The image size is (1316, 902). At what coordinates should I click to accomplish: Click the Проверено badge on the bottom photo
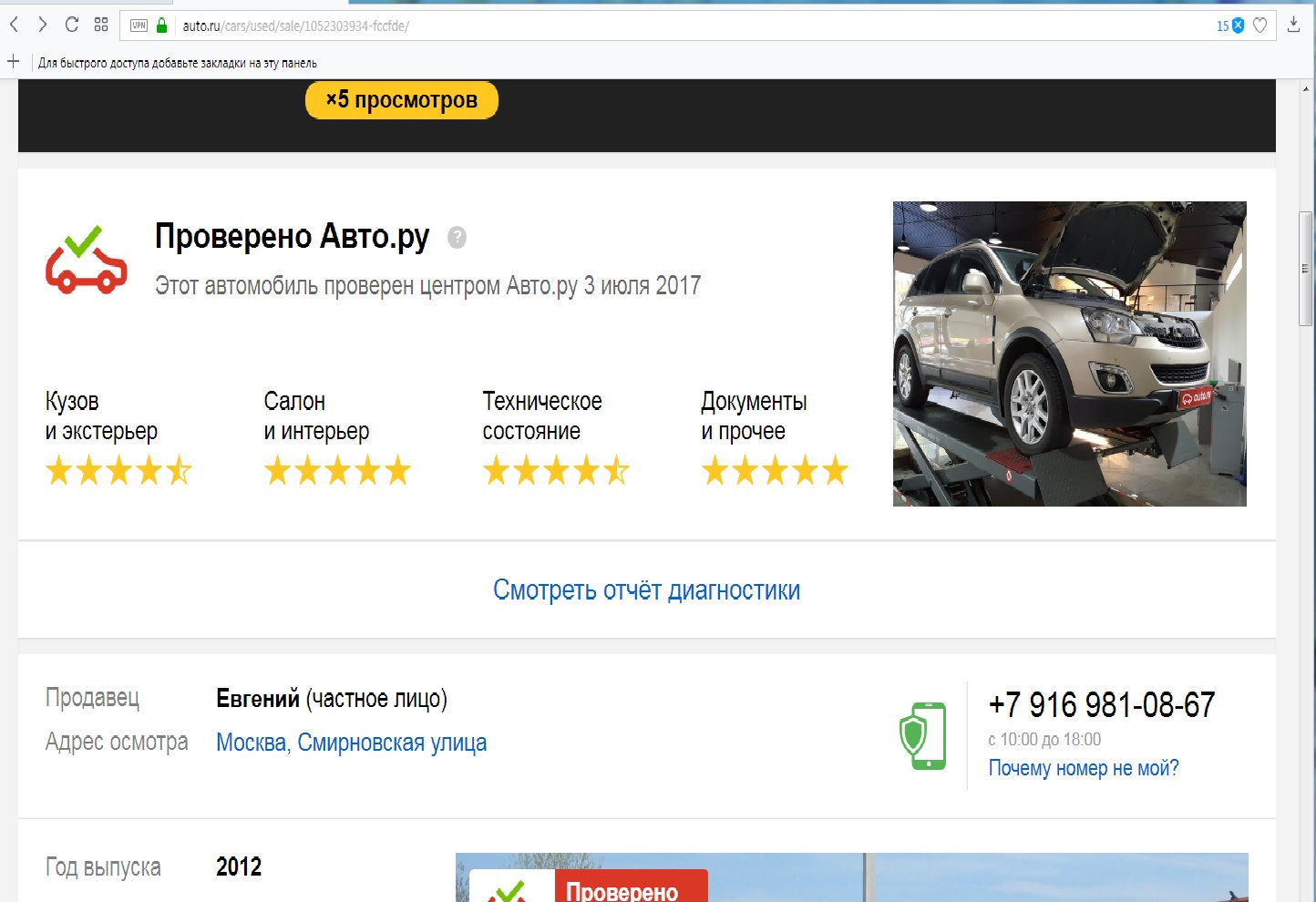(589, 887)
